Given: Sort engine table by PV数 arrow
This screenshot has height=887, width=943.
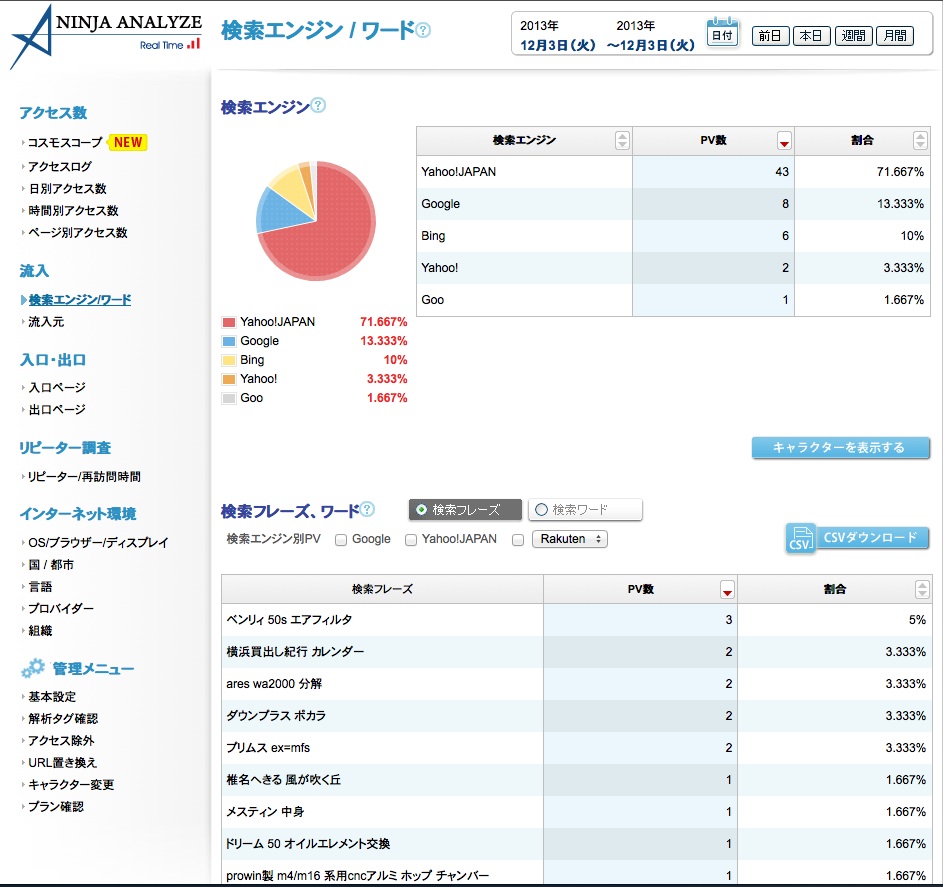Looking at the screenshot, I should [x=784, y=141].
